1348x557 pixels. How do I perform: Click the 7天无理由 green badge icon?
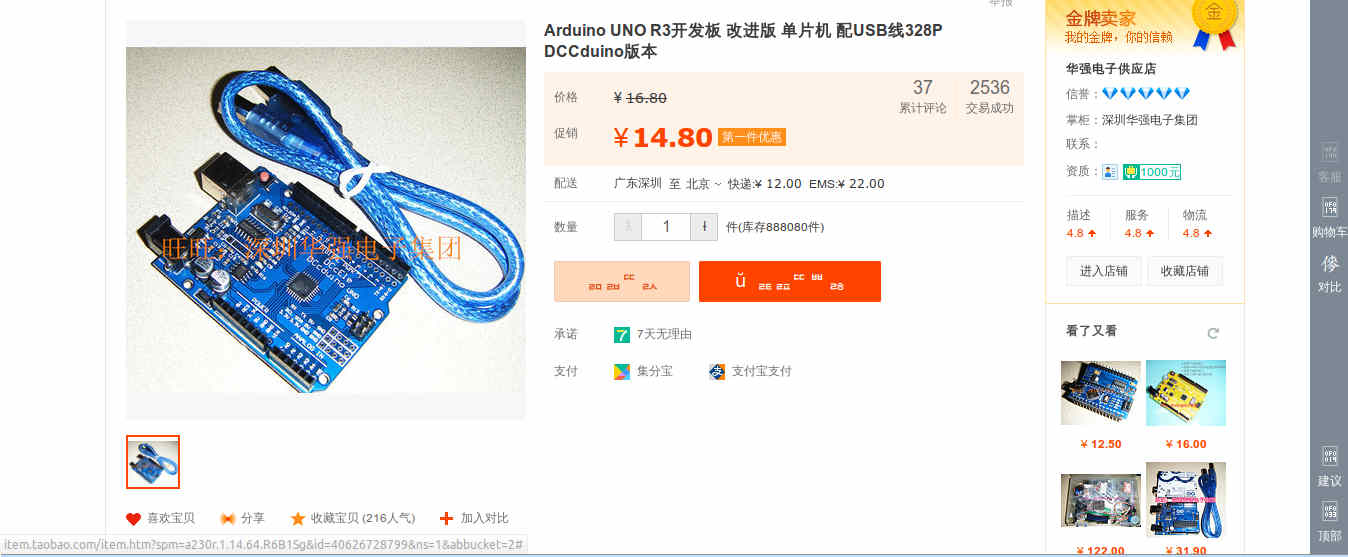(622, 334)
